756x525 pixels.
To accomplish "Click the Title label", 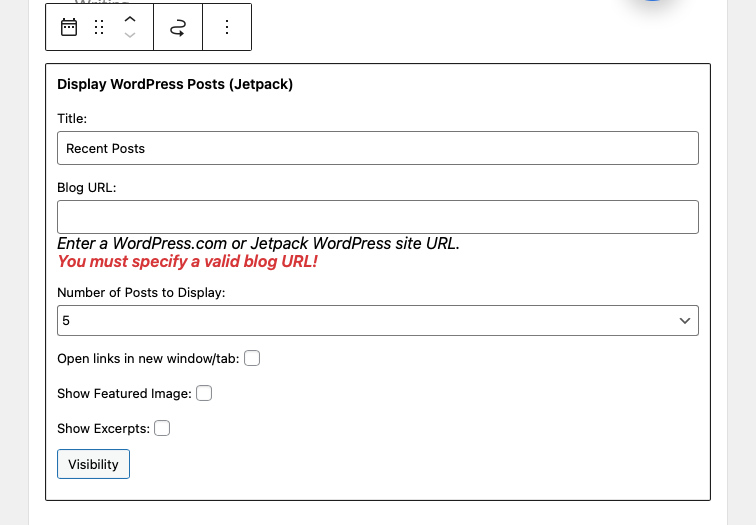I will (72, 119).
